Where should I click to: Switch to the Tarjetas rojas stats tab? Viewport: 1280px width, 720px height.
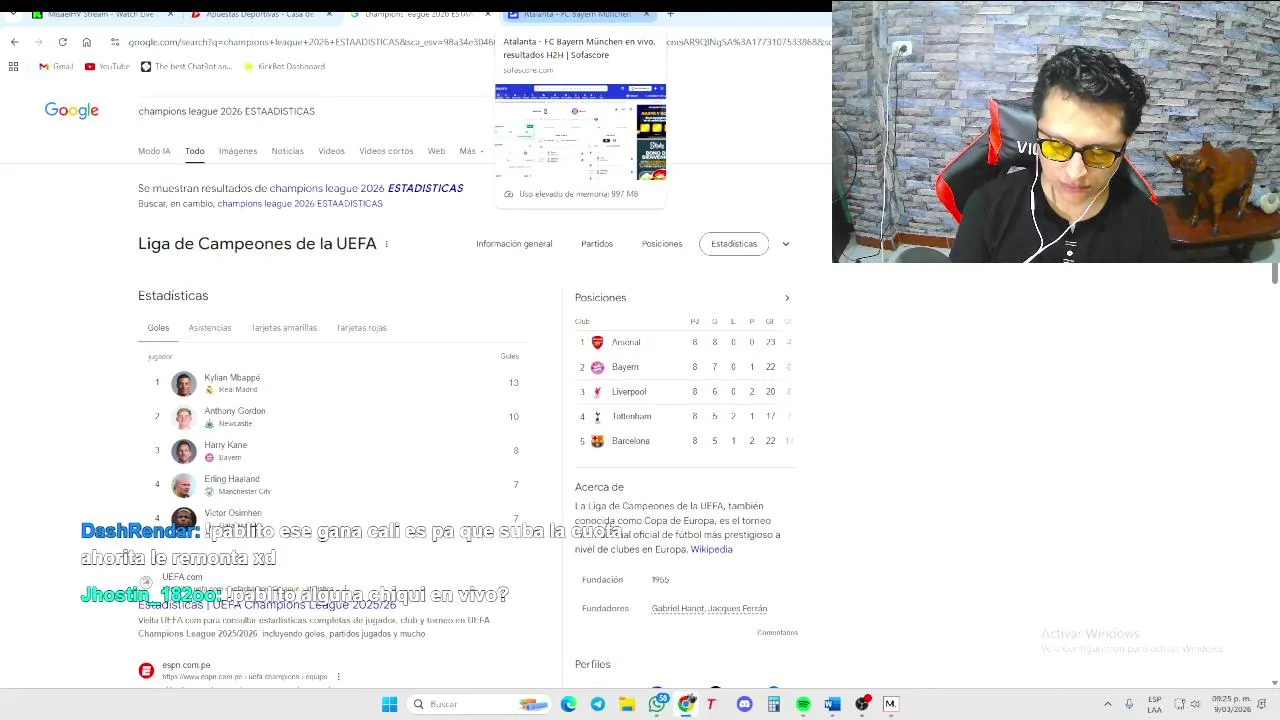tap(361, 328)
